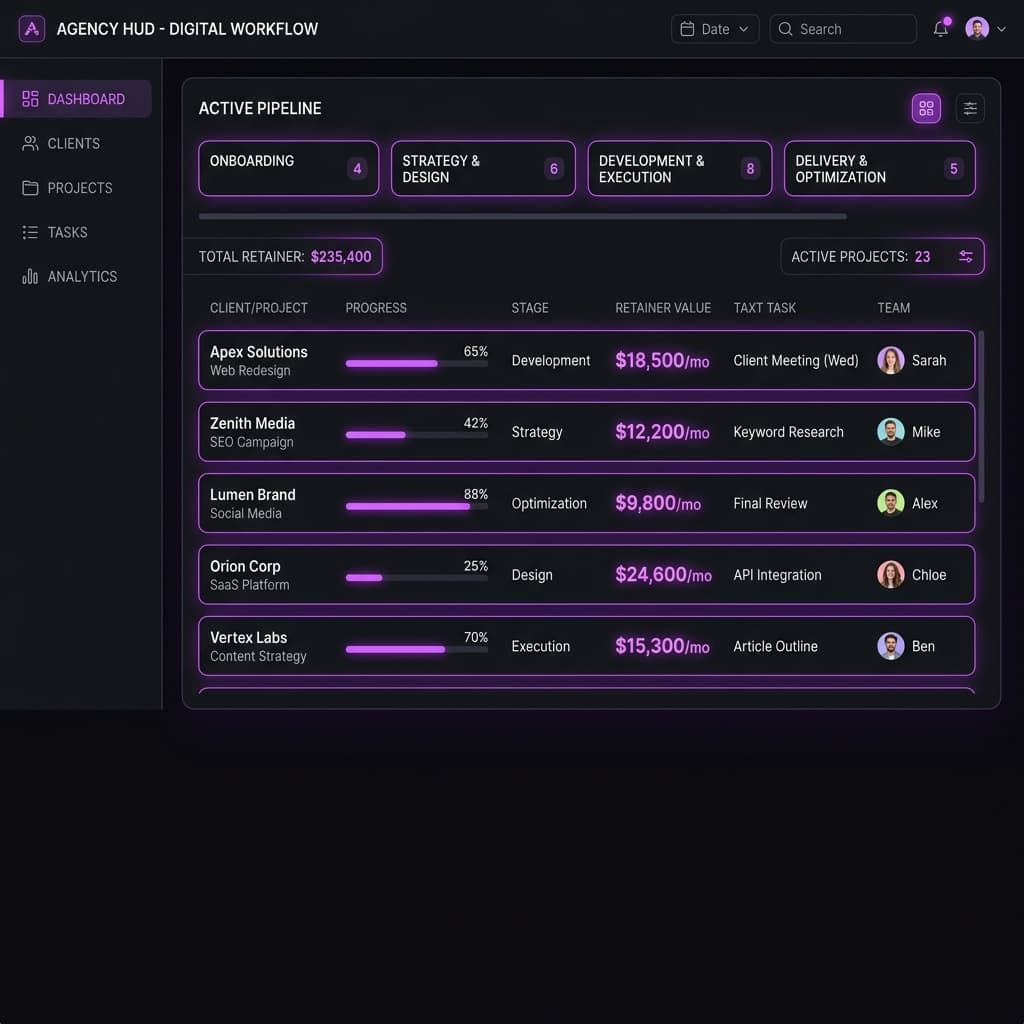Click the calendar icon in Date selector

tap(687, 29)
